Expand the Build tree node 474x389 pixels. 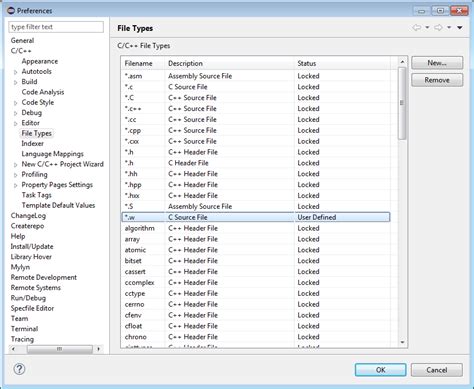pos(15,82)
